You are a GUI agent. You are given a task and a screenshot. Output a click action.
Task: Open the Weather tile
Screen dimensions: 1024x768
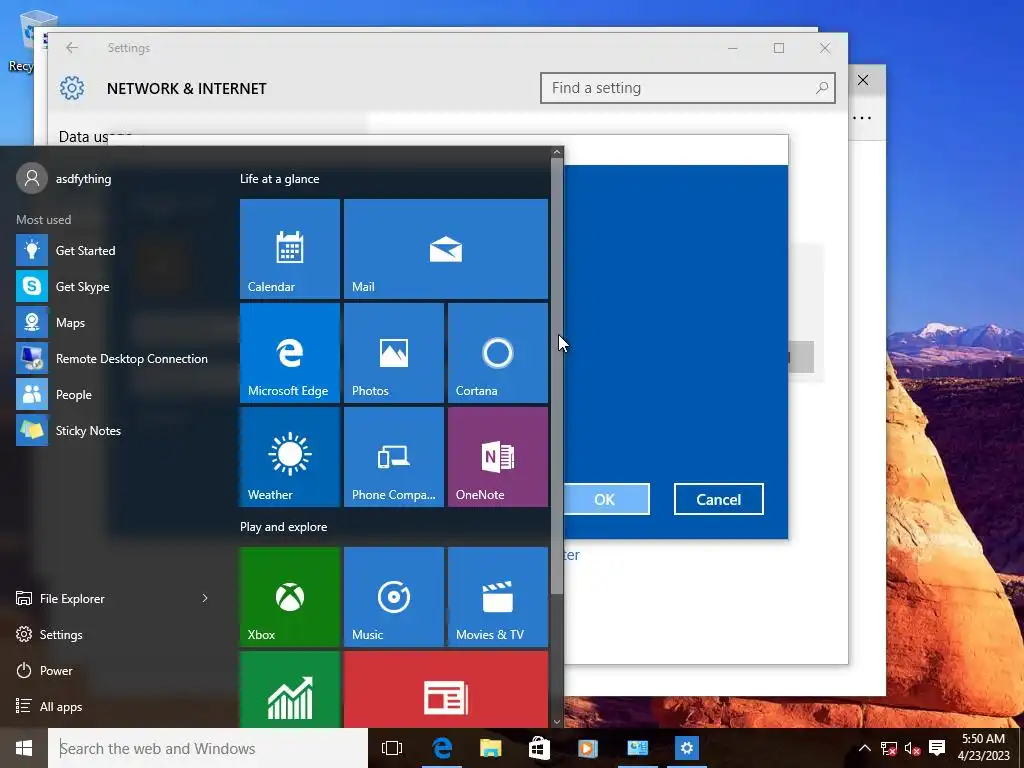click(x=290, y=456)
